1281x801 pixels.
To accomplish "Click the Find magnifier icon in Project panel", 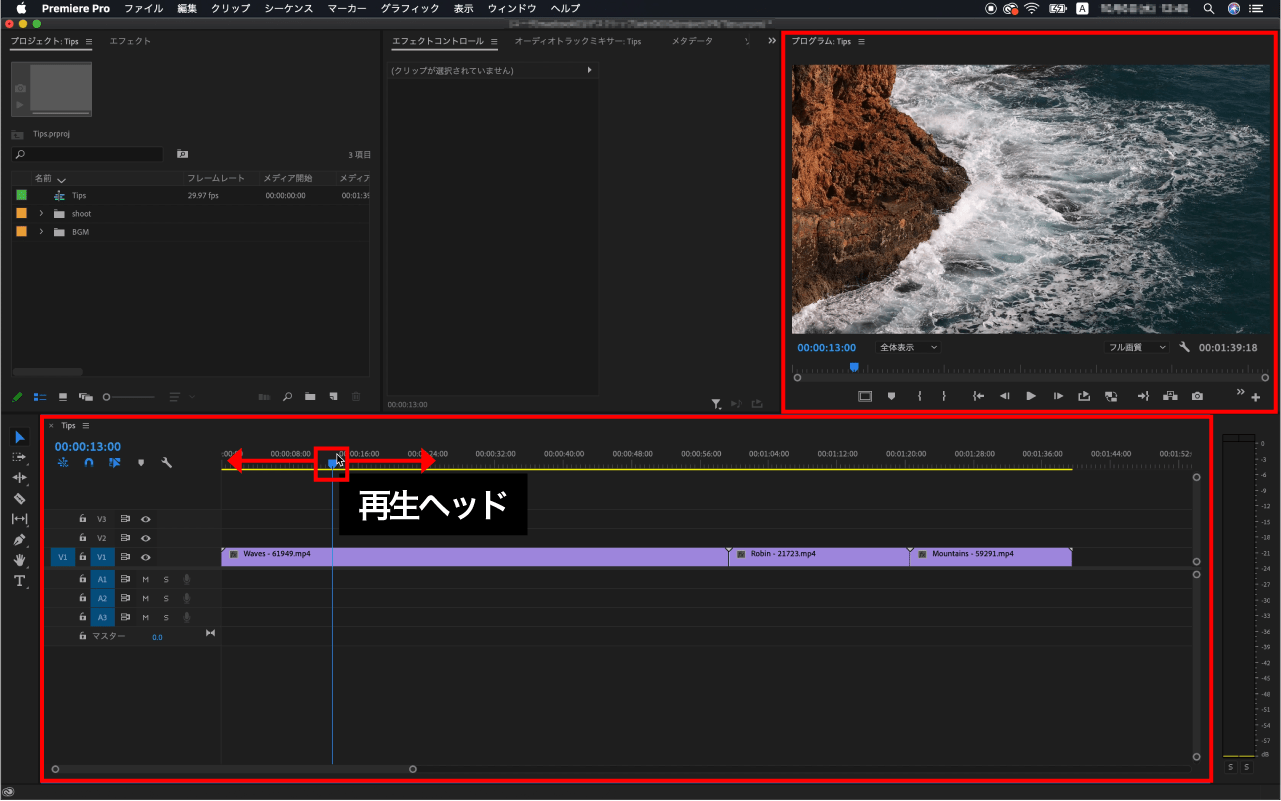I will point(287,397).
